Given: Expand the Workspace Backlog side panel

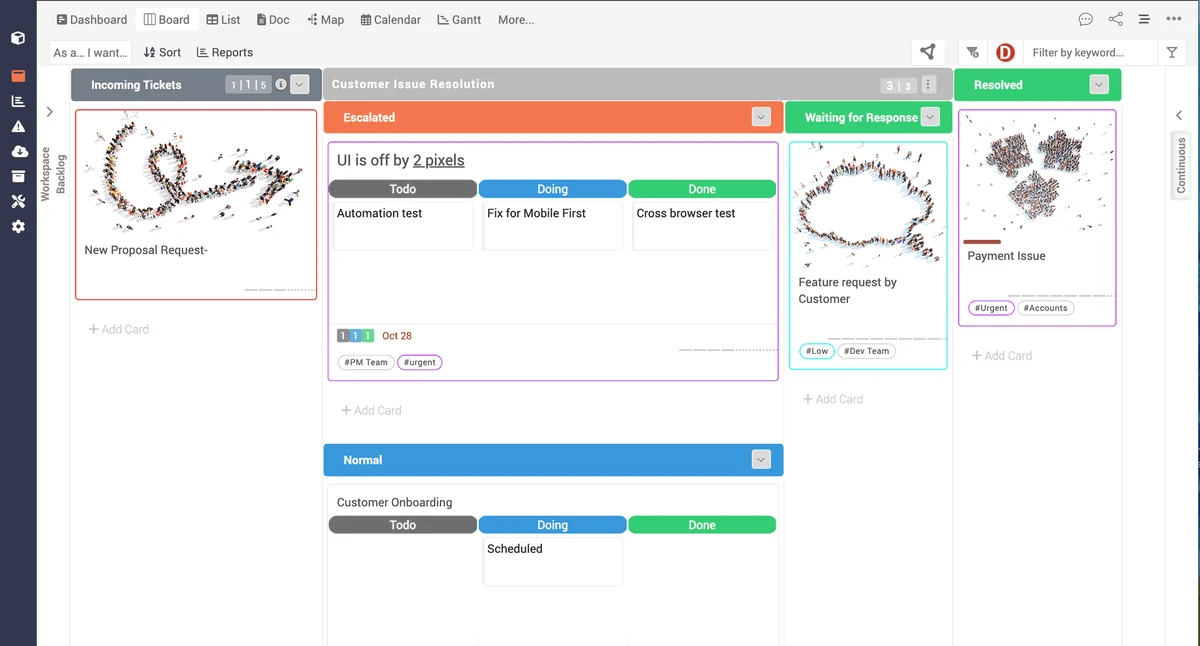Looking at the screenshot, I should 49,112.
